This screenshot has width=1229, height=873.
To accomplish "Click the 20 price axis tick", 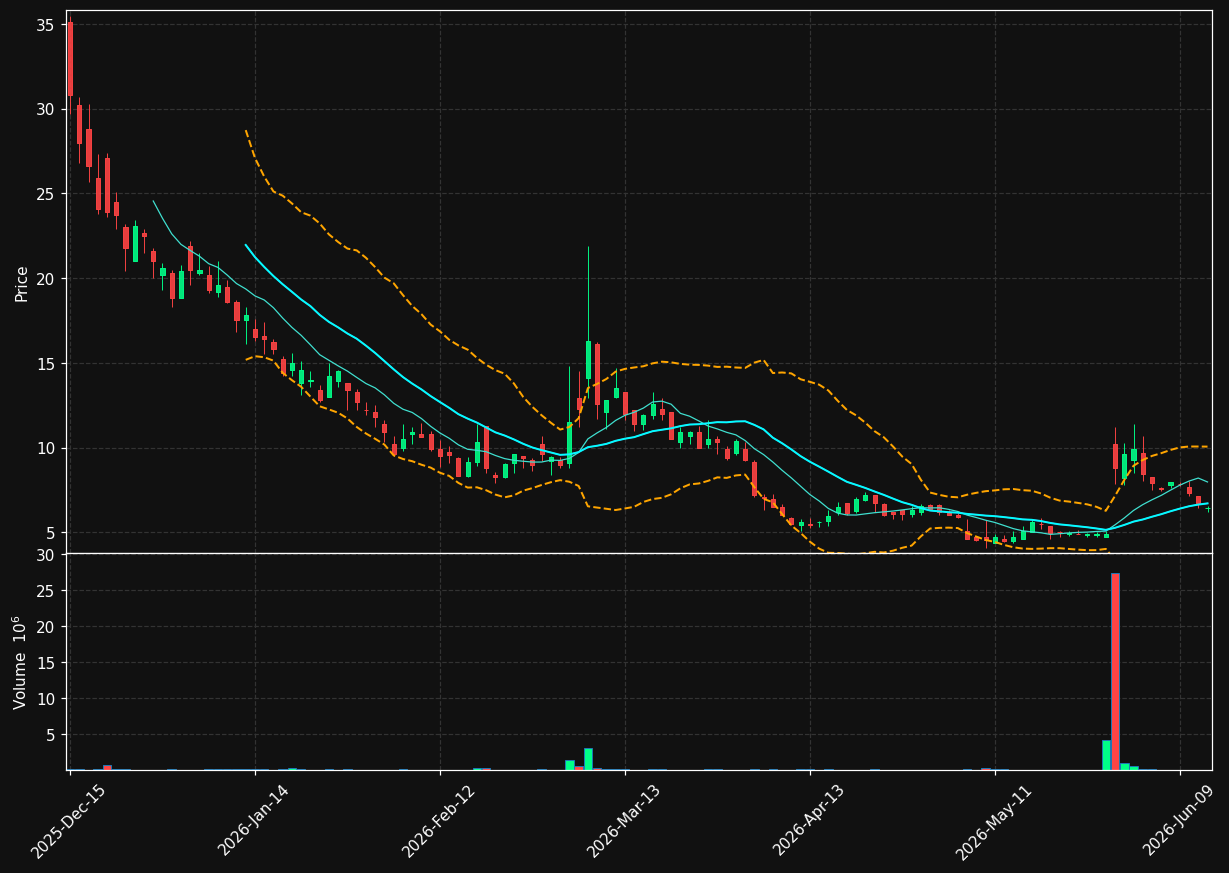I will click(x=45, y=279).
